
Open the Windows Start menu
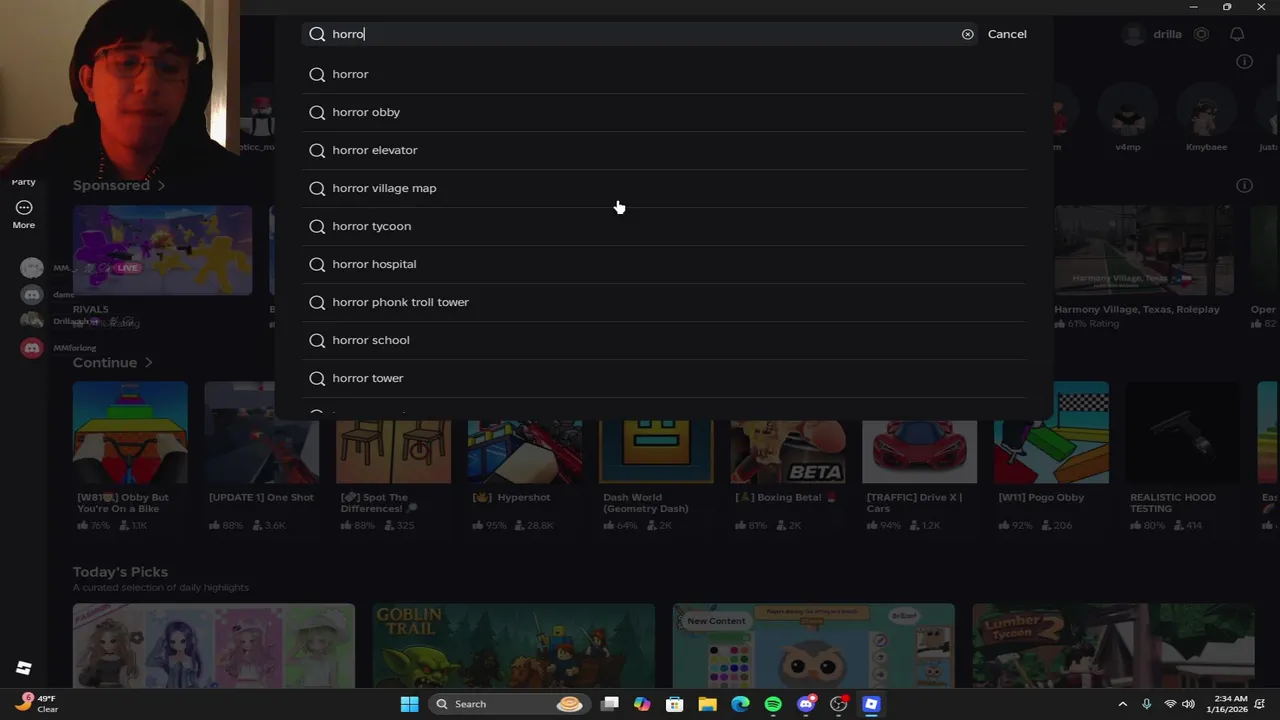(409, 704)
